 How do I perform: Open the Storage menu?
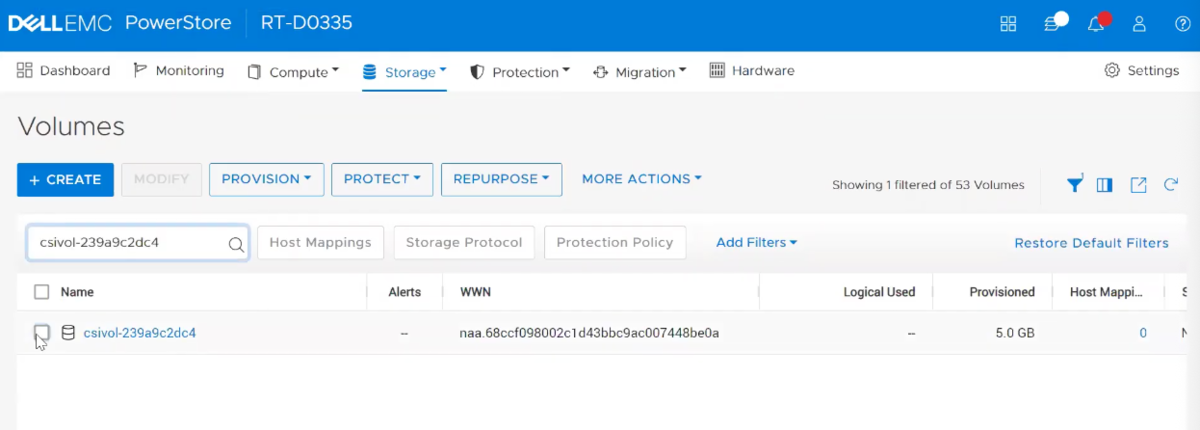pyautogui.click(x=404, y=72)
